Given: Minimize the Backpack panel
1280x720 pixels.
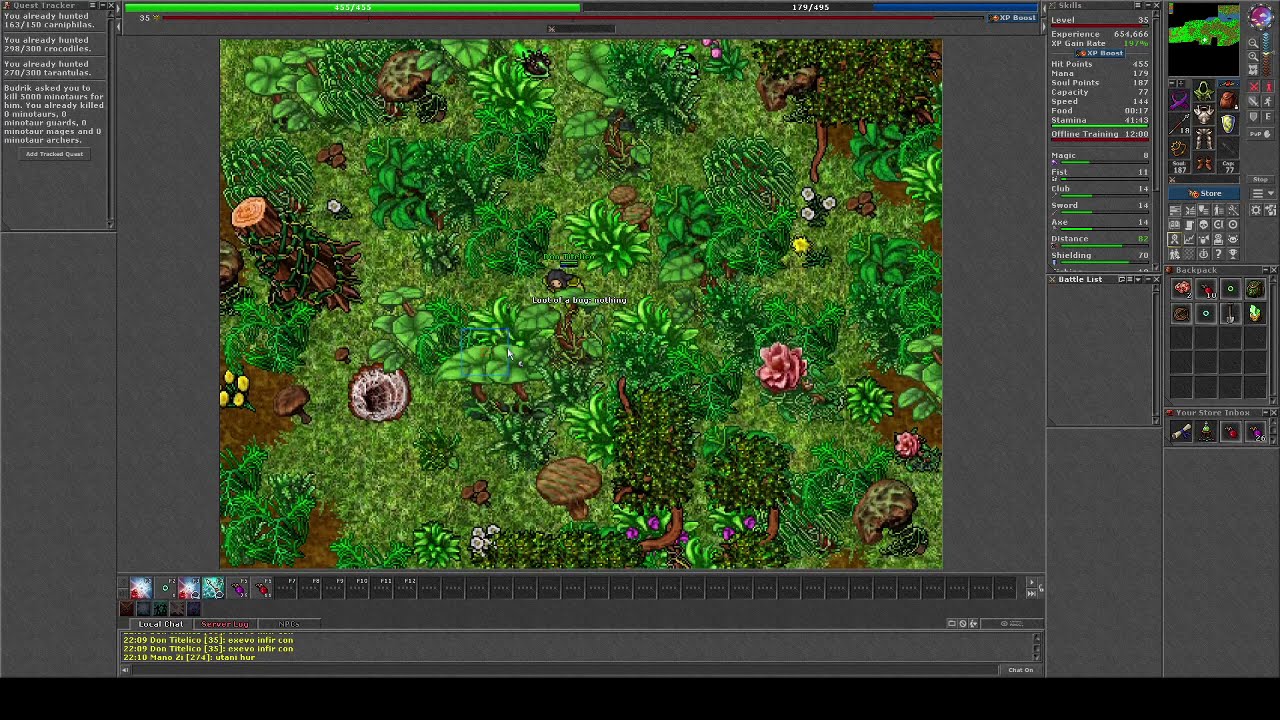Looking at the screenshot, I should (x=1265, y=270).
